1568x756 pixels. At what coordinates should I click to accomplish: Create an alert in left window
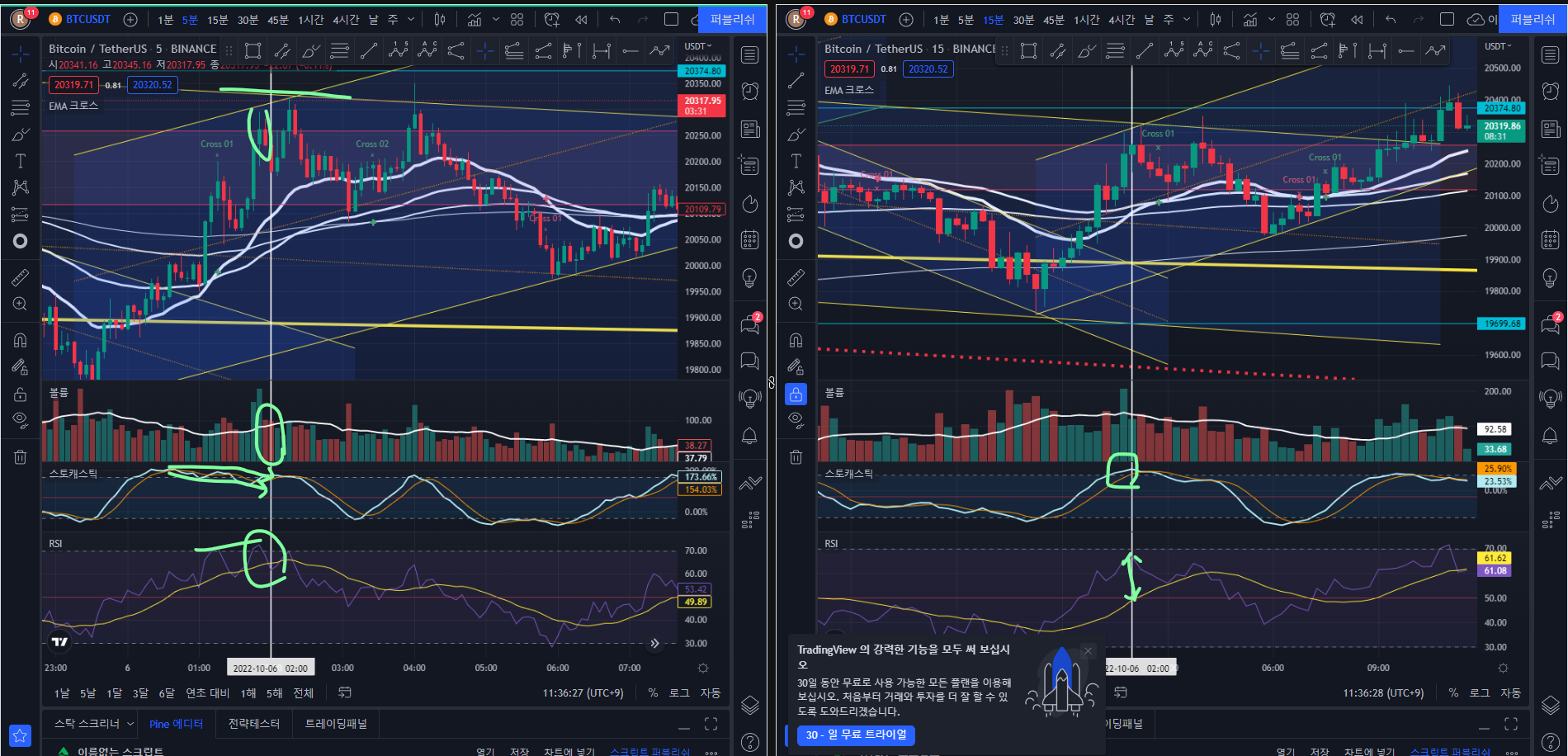point(551,19)
